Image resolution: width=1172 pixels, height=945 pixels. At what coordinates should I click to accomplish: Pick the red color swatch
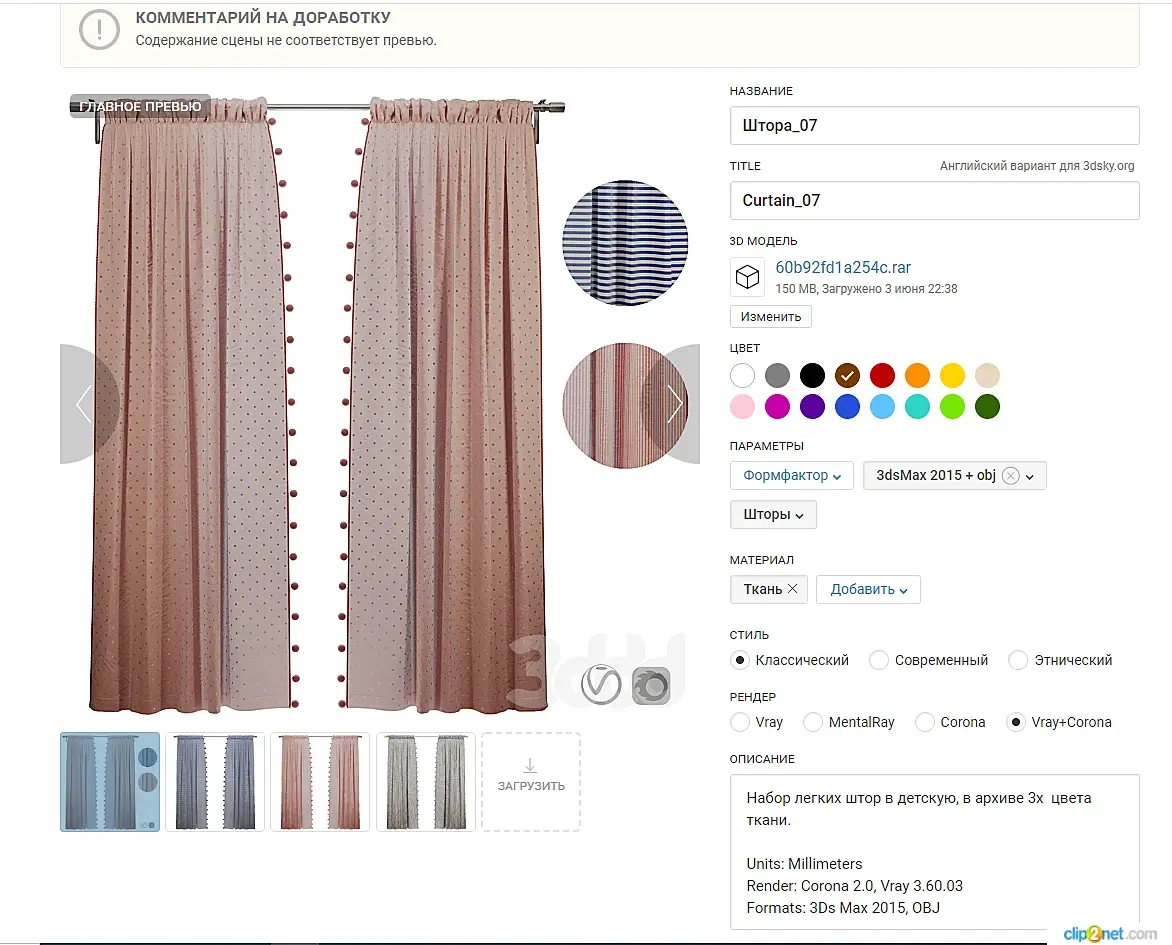[x=882, y=375]
